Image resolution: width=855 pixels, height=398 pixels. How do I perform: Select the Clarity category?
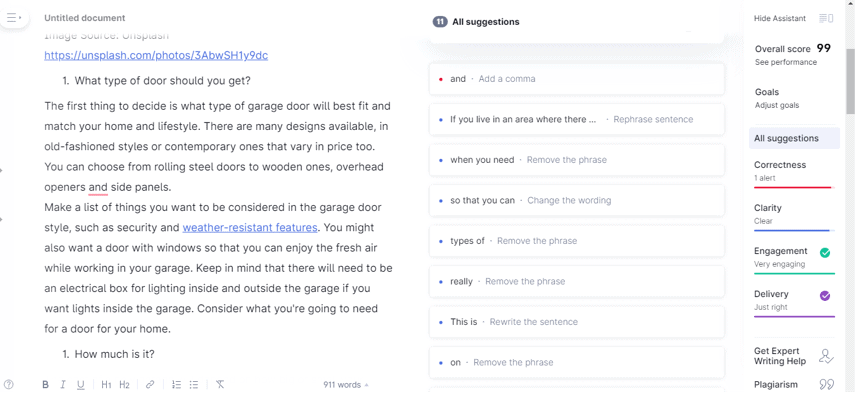(794, 215)
